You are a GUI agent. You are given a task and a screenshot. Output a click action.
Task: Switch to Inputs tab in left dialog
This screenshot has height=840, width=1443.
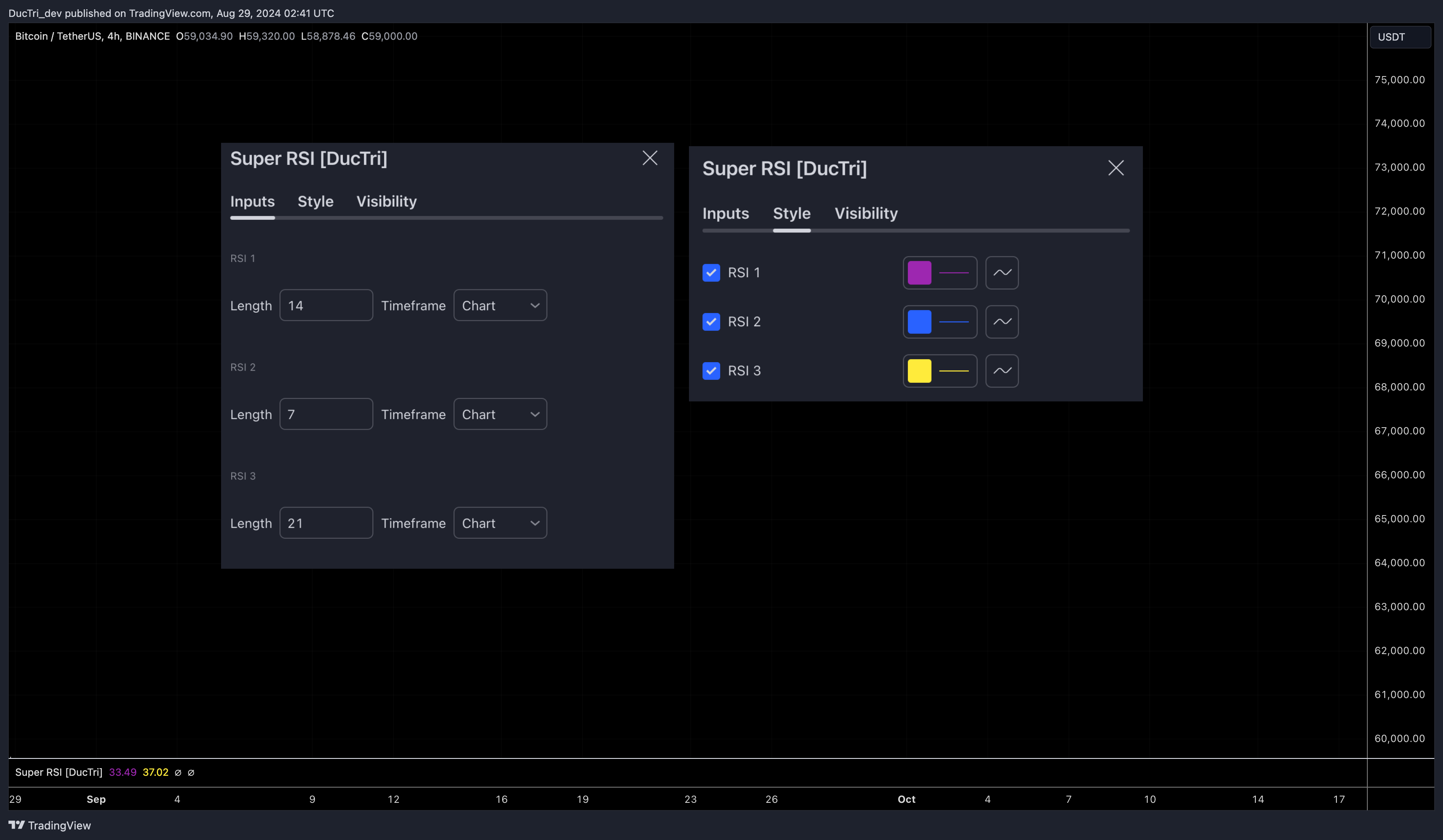tap(252, 202)
